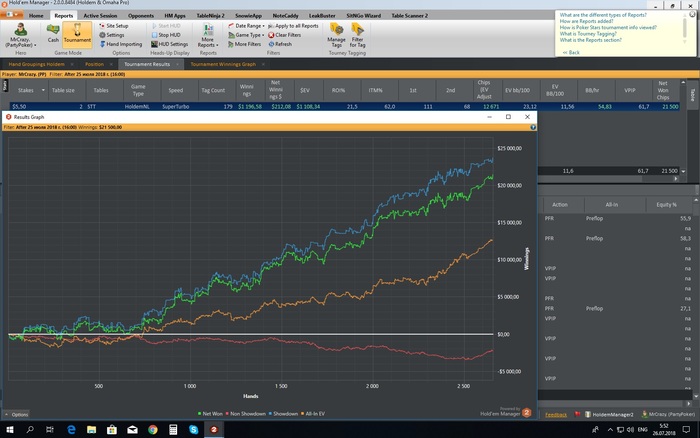Open the MrCrazy (PartyPoker) hero dropdown

coord(21,35)
